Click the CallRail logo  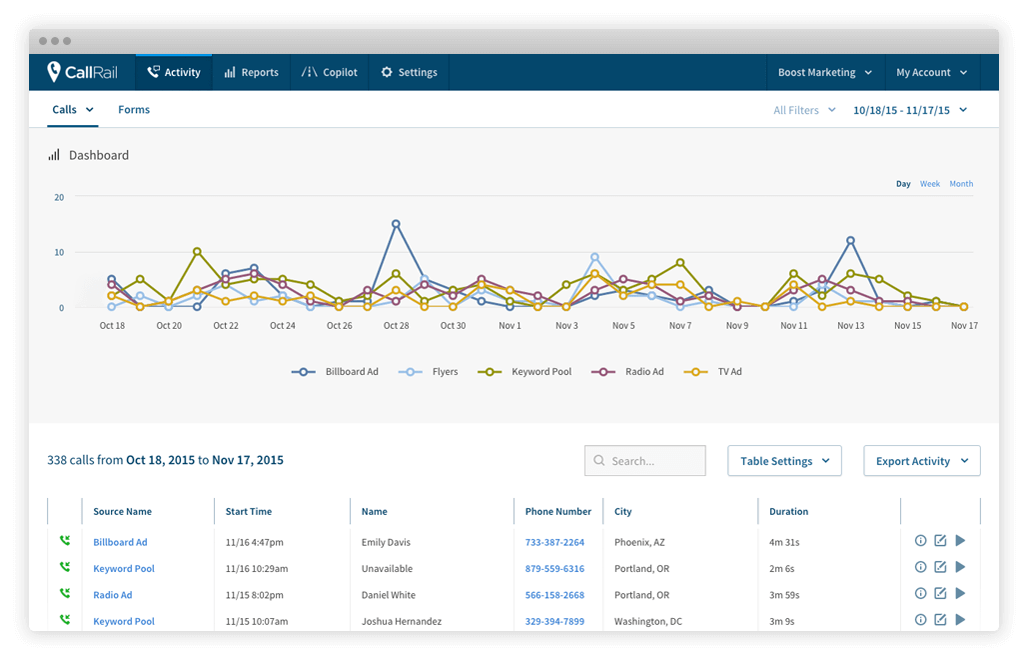click(x=82, y=72)
